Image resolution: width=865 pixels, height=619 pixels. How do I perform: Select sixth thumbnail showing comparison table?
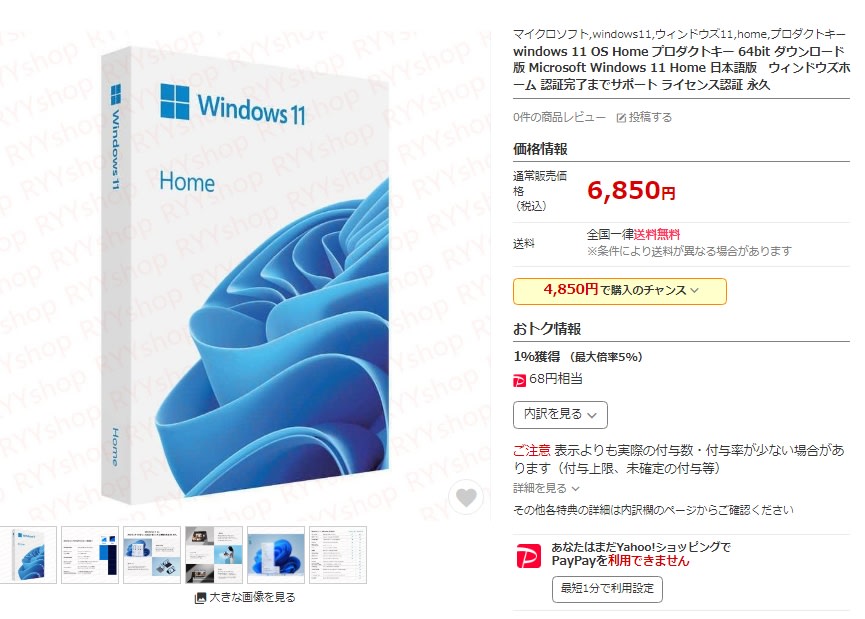(x=338, y=554)
